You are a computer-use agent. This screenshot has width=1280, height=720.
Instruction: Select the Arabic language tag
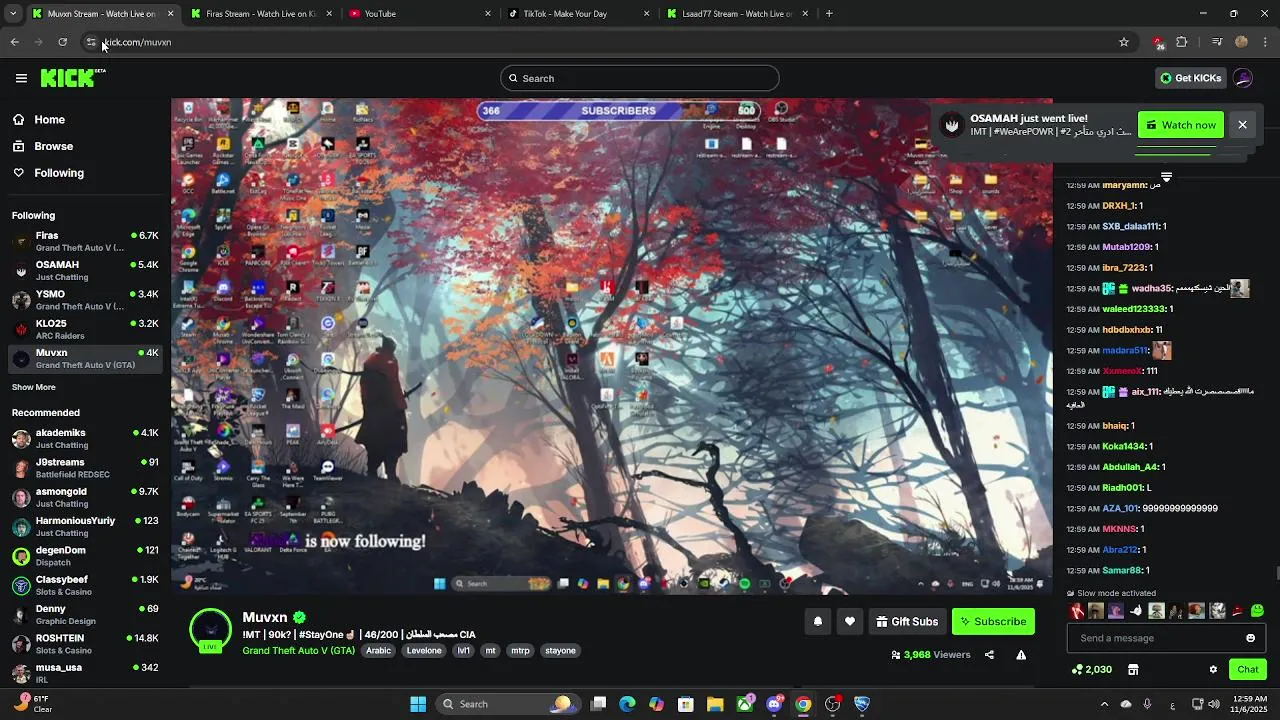tap(379, 651)
